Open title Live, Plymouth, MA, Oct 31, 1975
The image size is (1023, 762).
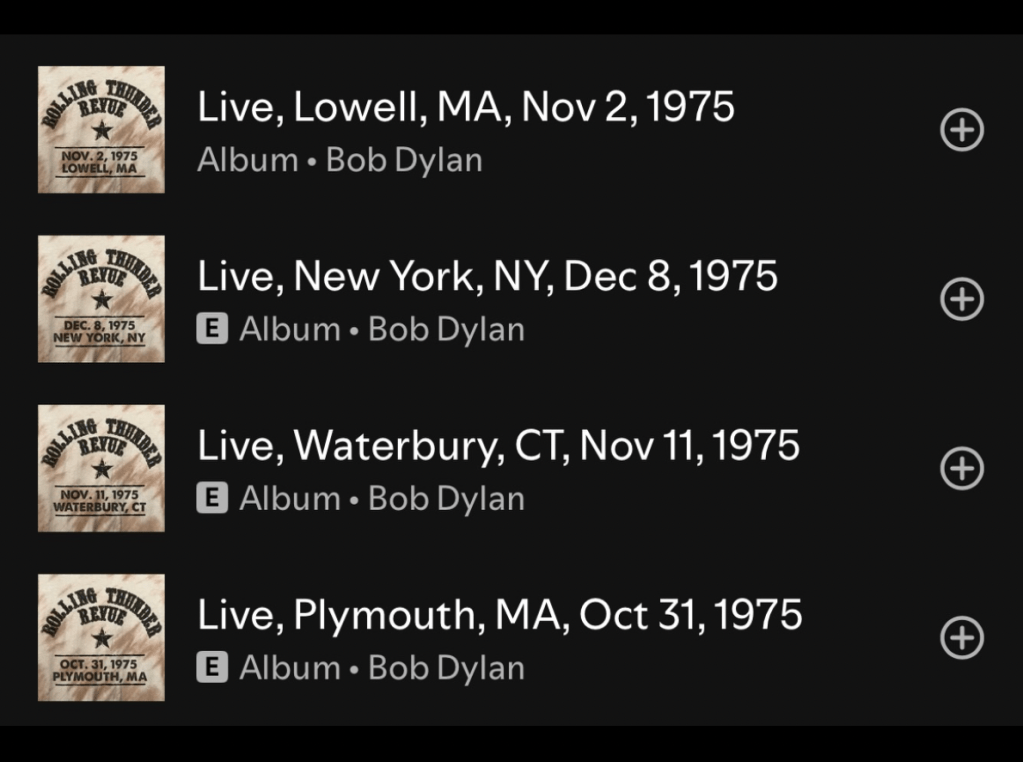pos(500,614)
